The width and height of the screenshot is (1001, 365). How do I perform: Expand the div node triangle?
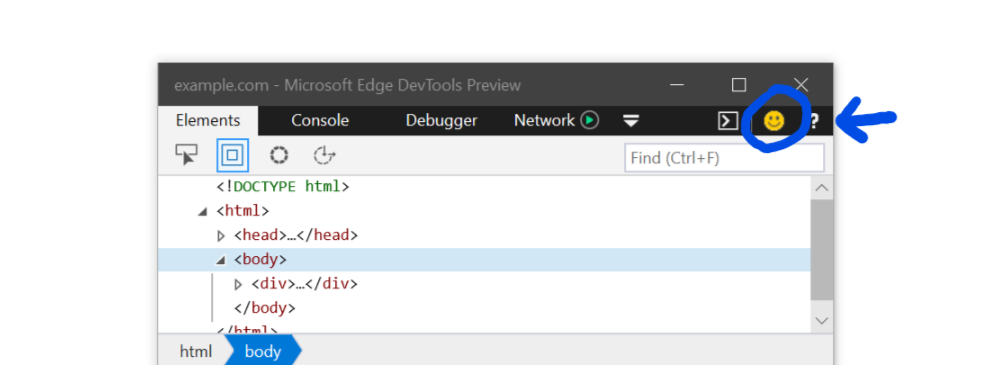pyautogui.click(x=239, y=284)
